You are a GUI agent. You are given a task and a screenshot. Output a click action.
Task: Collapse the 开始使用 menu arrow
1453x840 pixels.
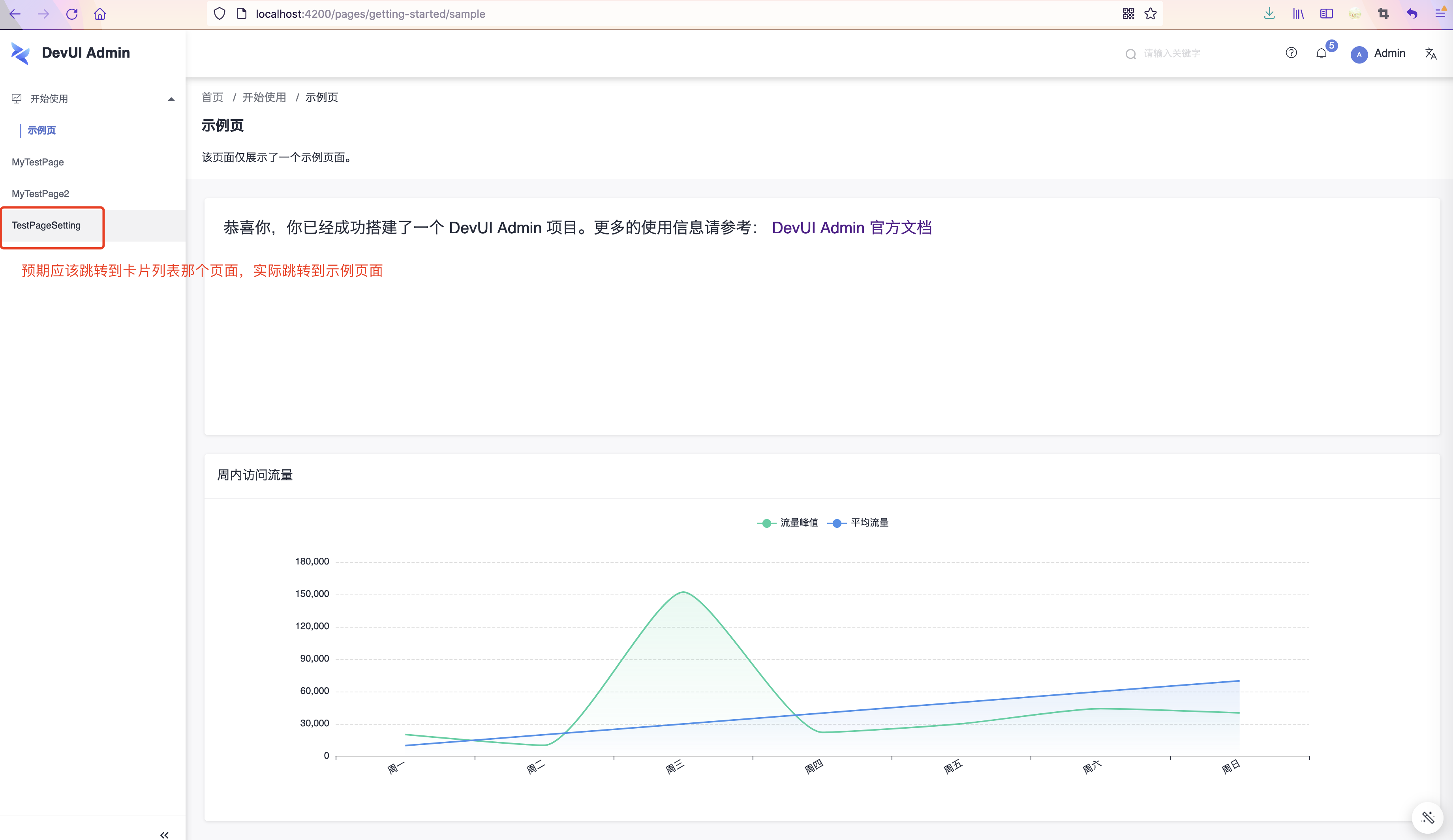pos(171,99)
